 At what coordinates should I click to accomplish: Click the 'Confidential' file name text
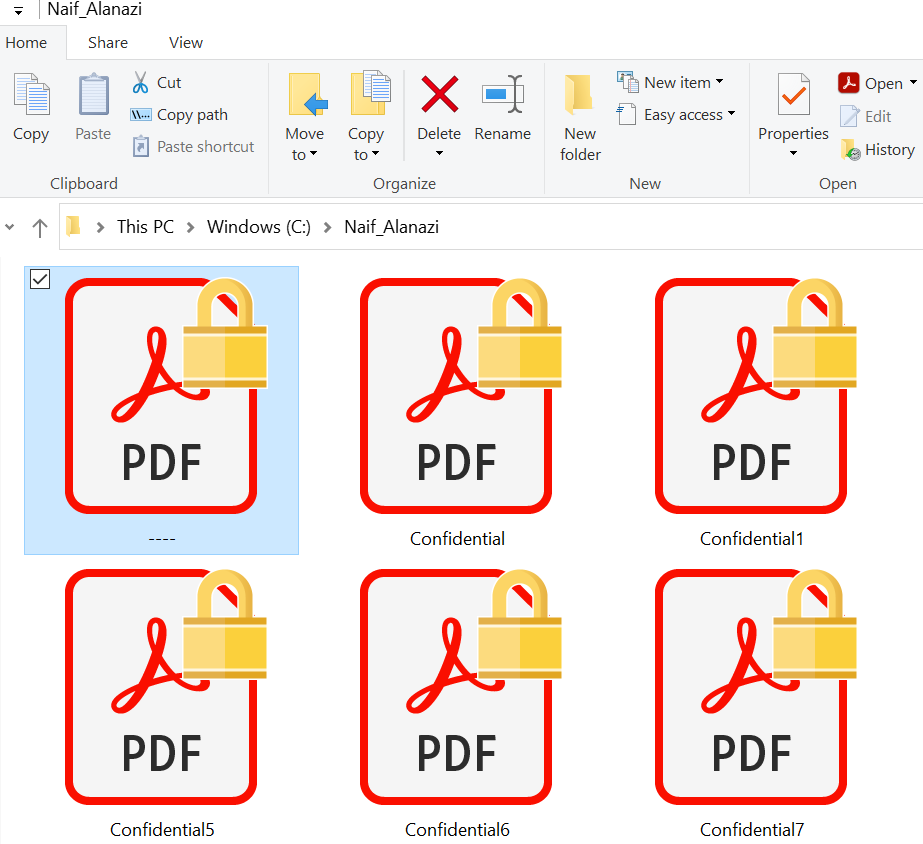457,539
